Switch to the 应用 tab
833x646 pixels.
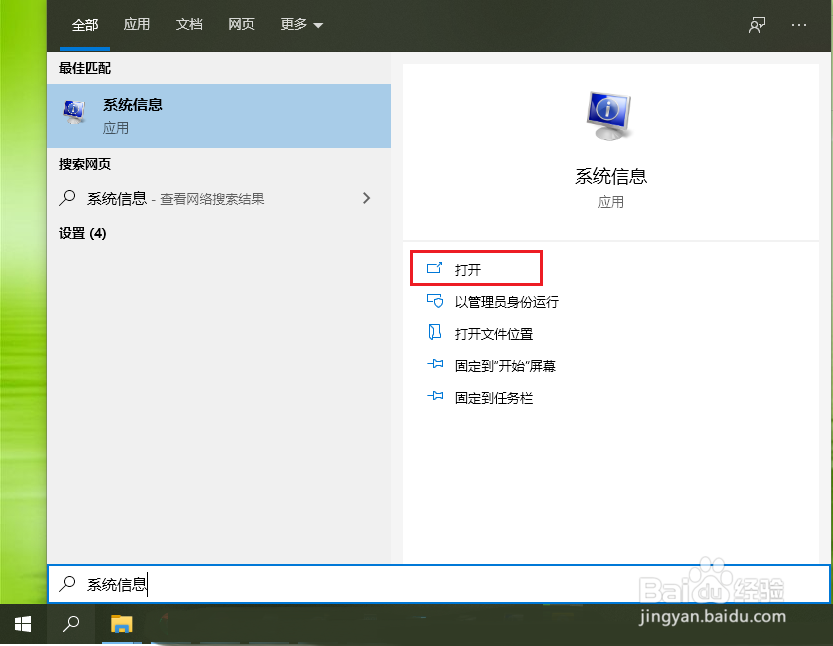pos(137,24)
